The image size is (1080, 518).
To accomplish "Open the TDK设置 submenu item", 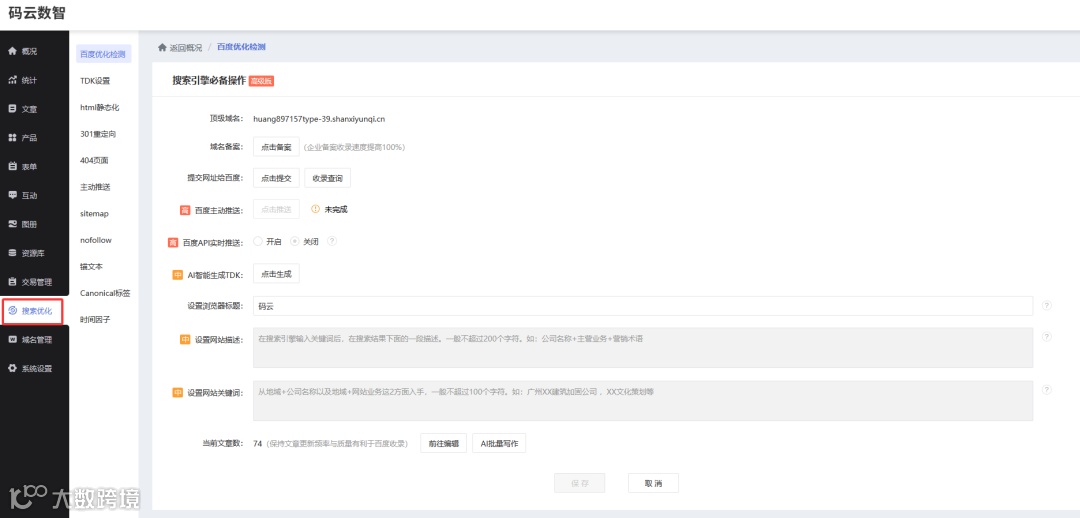I will click(95, 81).
